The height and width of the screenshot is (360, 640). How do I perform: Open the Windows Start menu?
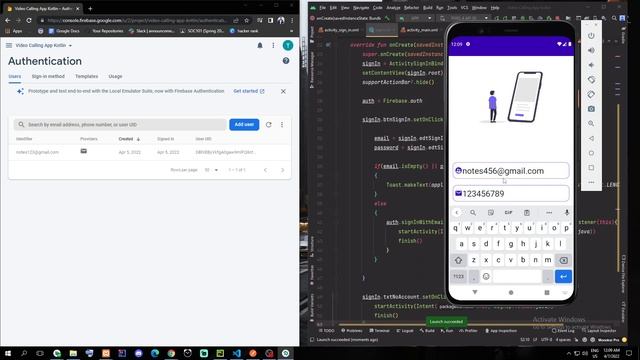pyautogui.click(x=7, y=353)
